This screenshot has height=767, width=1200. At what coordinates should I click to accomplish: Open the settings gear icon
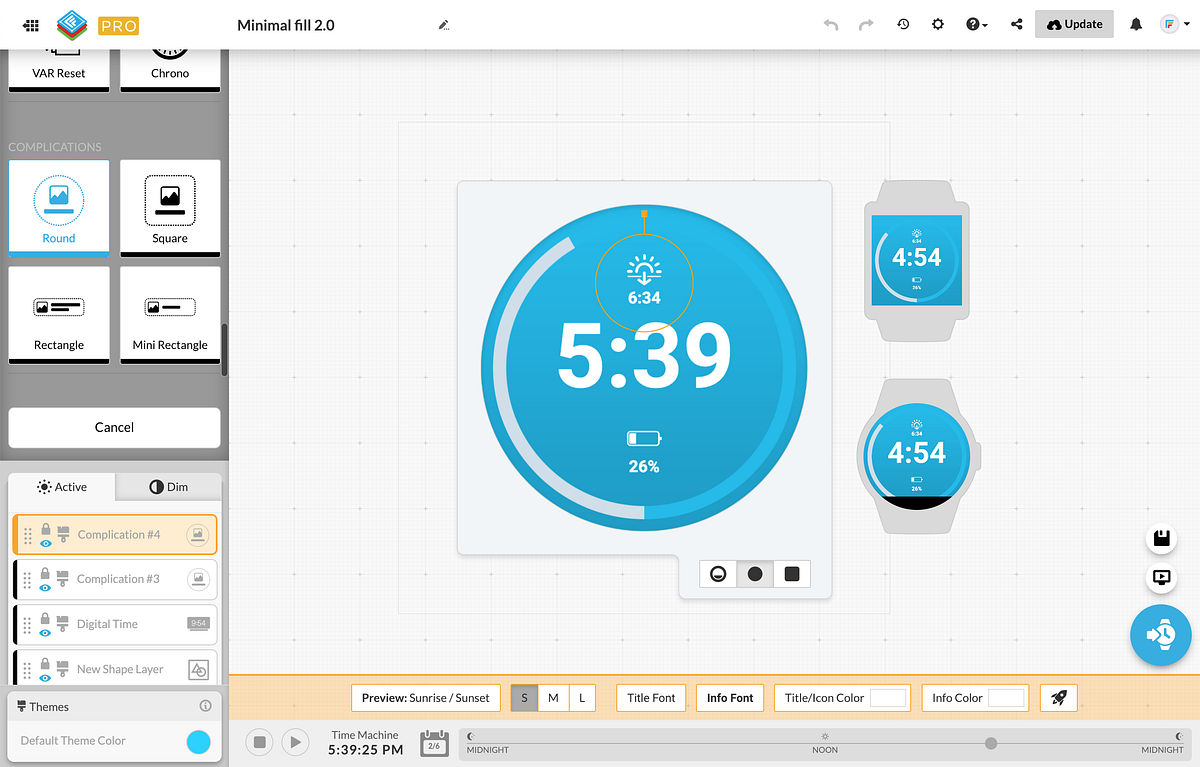[x=938, y=24]
